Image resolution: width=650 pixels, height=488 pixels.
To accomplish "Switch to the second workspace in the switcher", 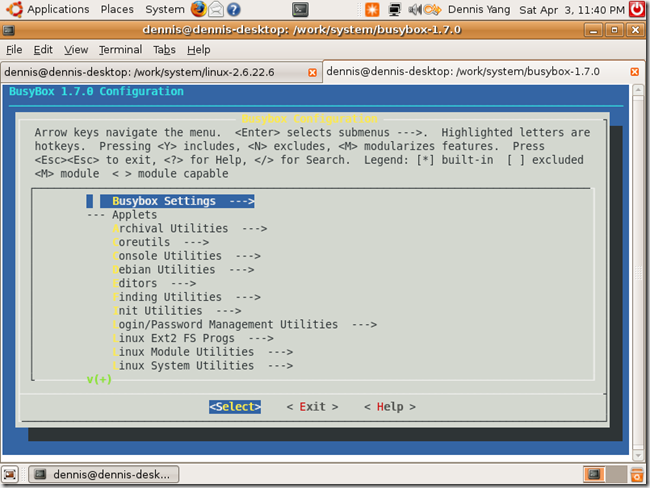I will 616,474.
